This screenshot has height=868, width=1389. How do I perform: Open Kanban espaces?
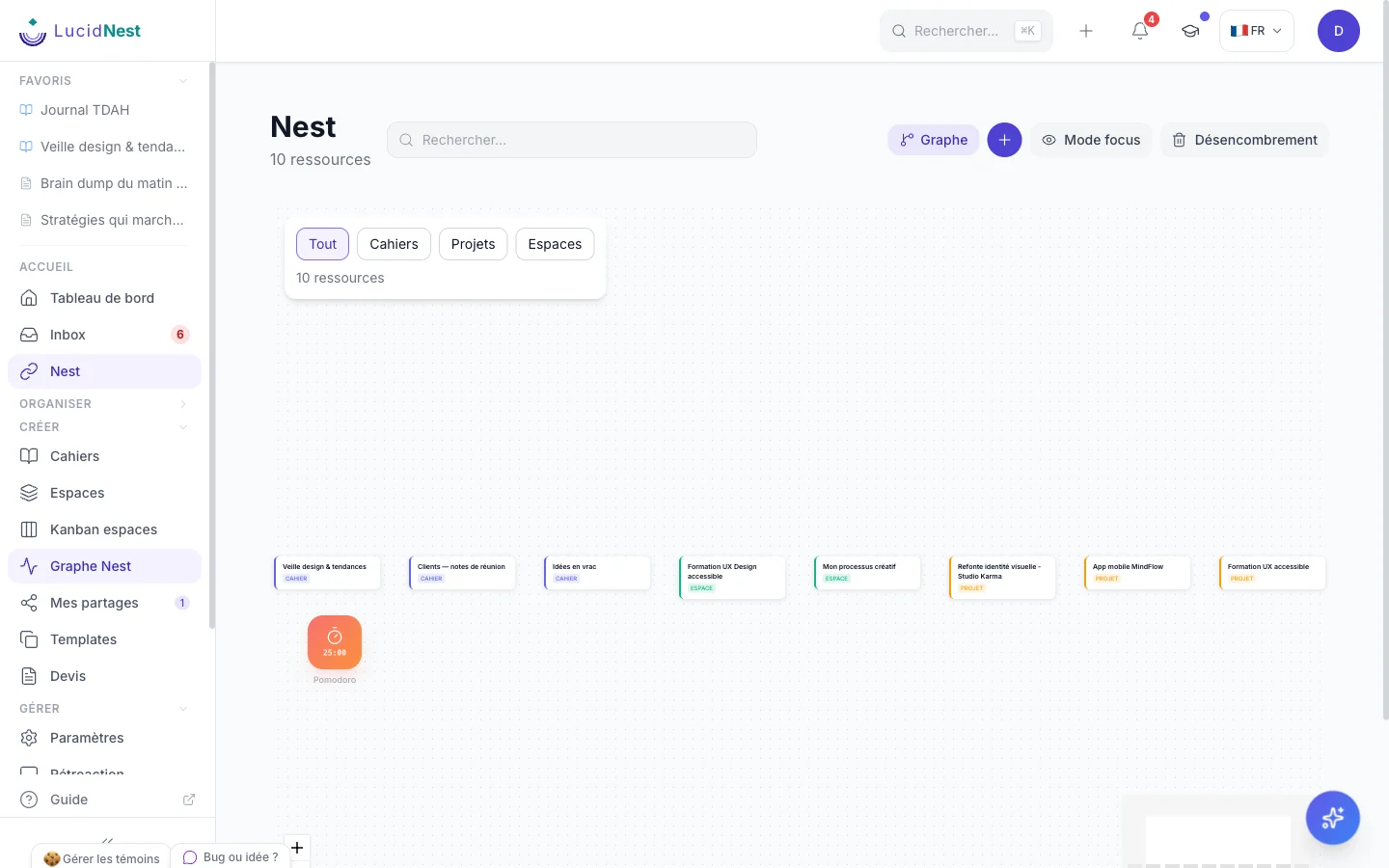click(x=104, y=529)
